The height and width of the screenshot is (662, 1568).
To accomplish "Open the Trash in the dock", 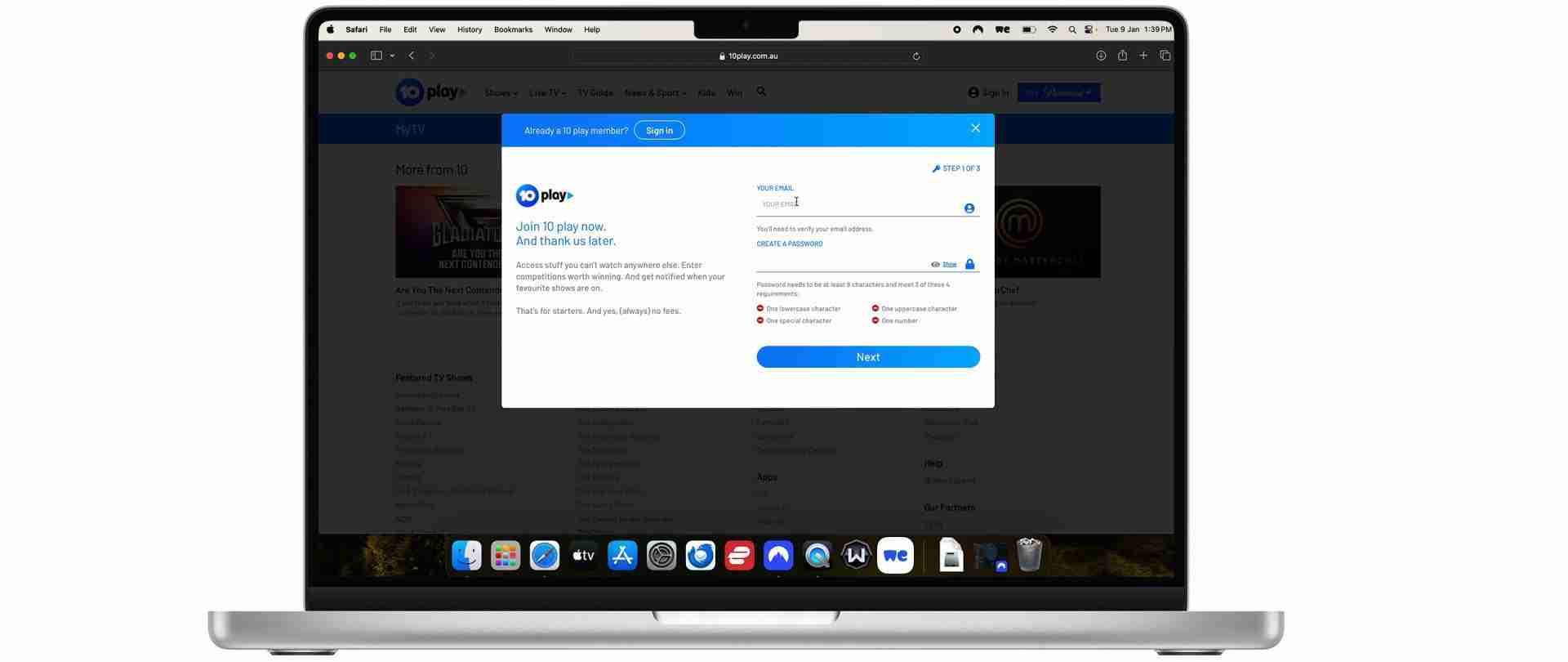I will point(1029,555).
